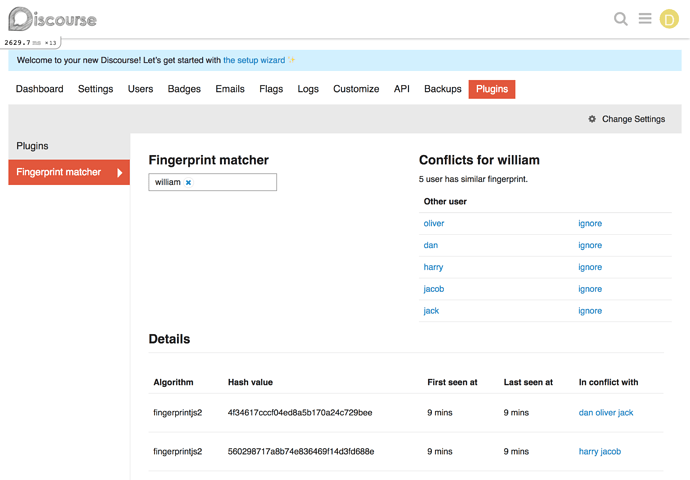Click jack in the Details table
690x480 pixels.
click(625, 413)
